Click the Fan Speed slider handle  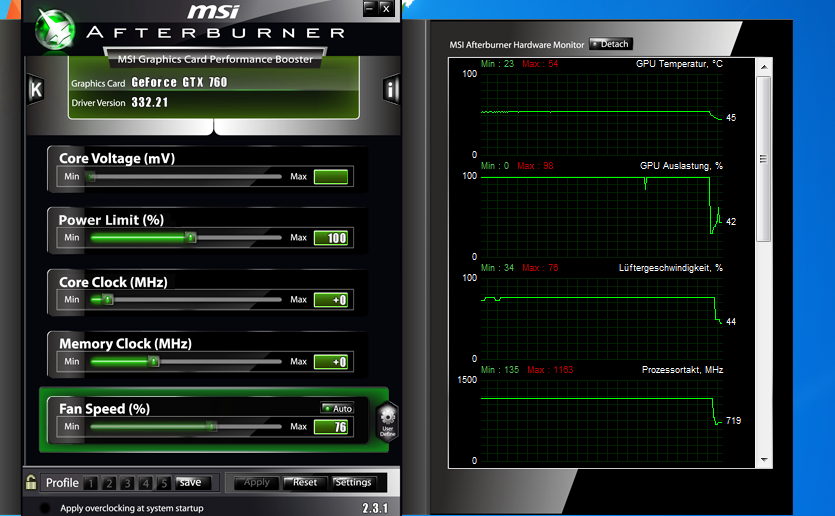[211, 427]
